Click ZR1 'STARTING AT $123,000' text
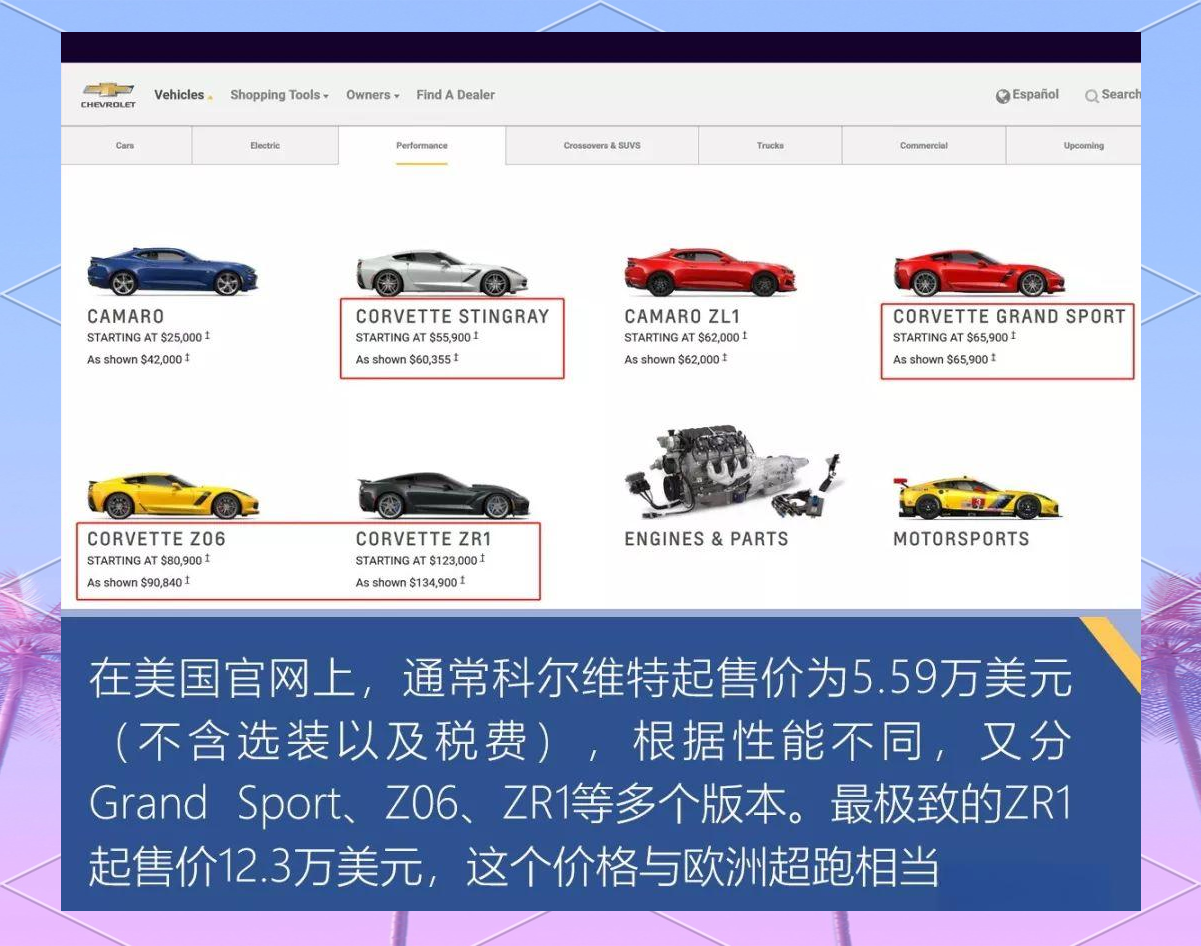Image resolution: width=1201 pixels, height=946 pixels. [420, 561]
